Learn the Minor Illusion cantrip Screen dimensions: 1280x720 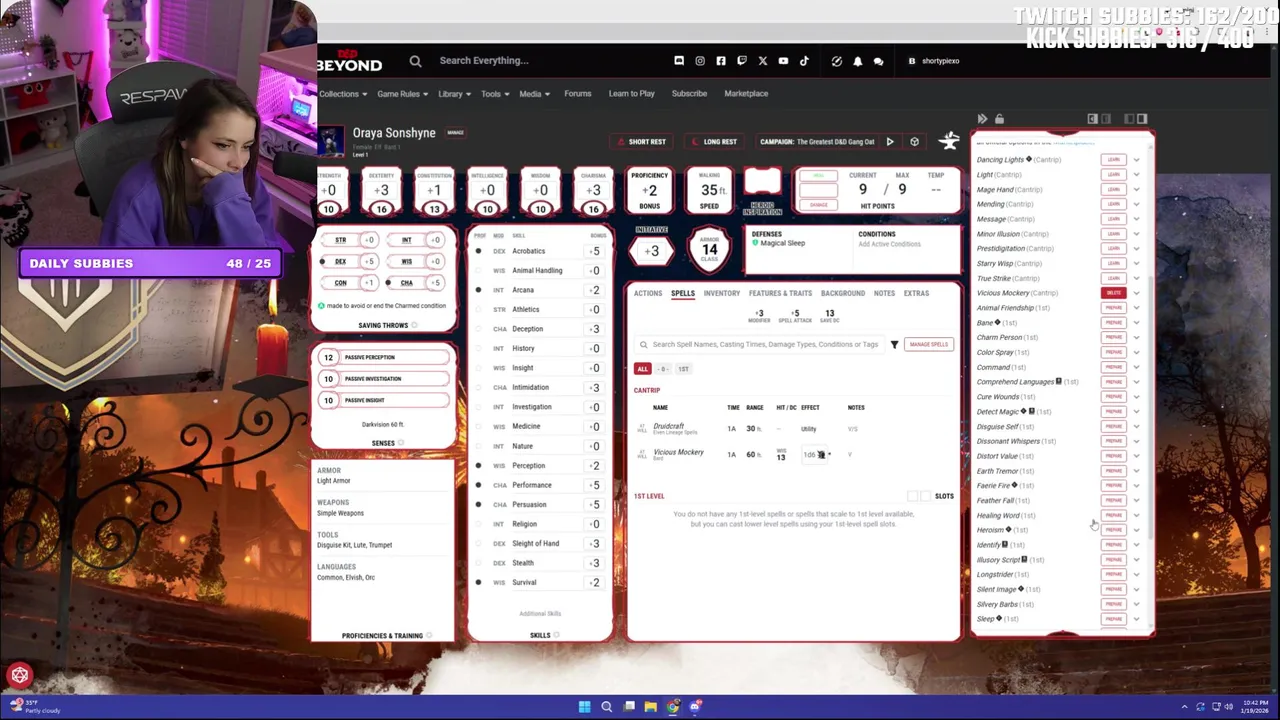click(x=1113, y=234)
